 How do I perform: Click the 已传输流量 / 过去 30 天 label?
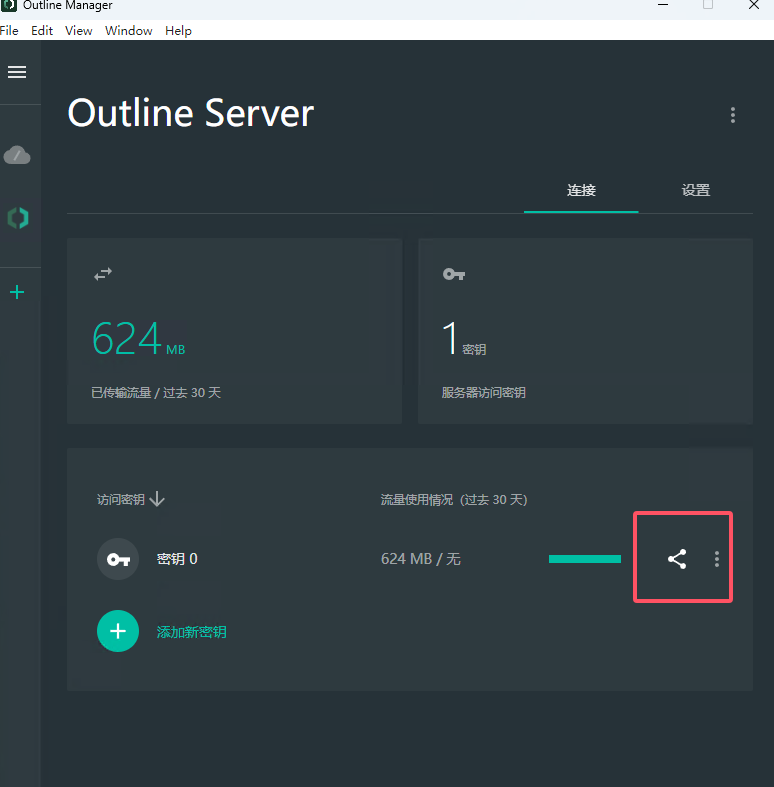[156, 392]
